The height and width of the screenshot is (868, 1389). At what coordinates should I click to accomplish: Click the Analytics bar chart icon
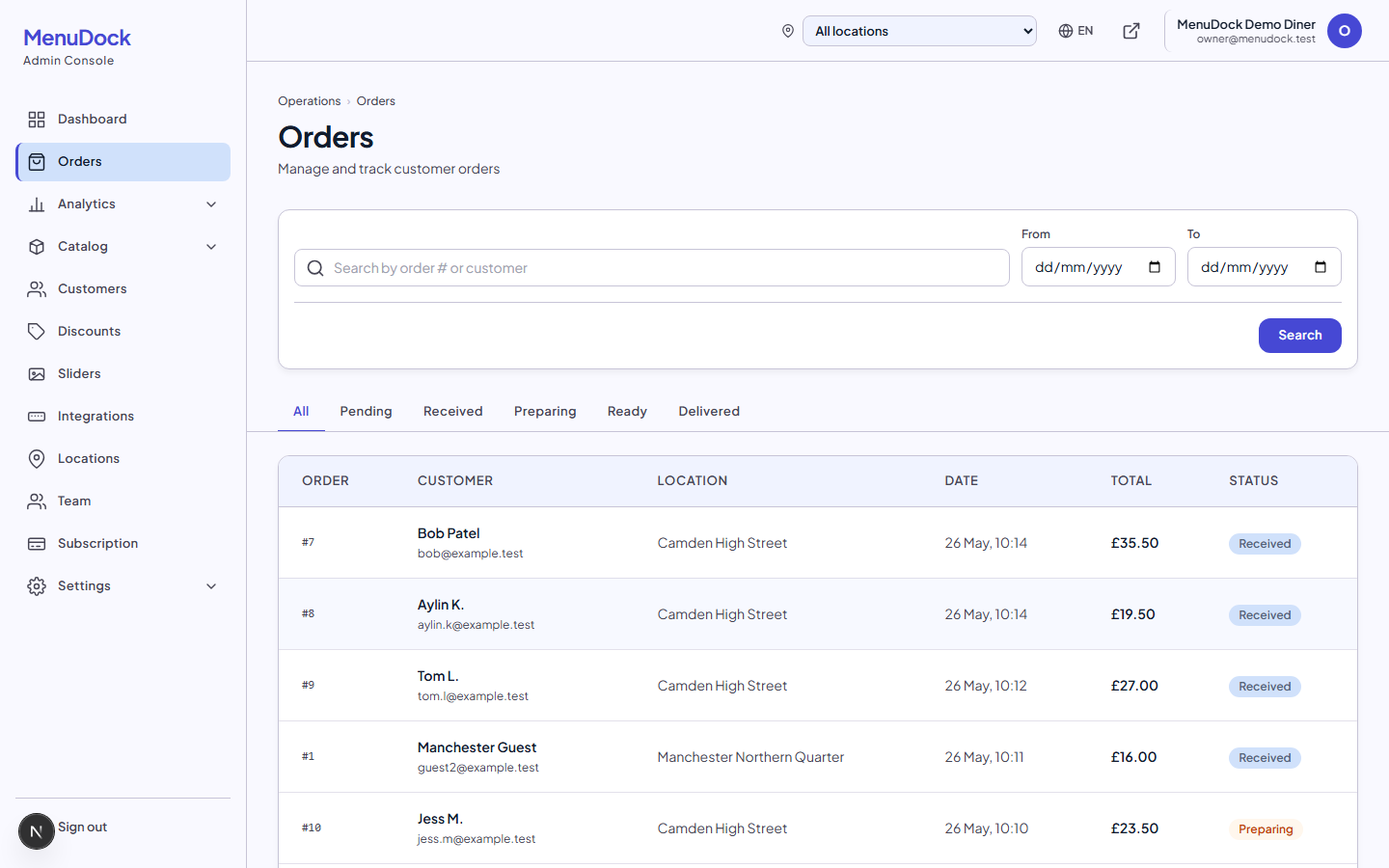click(37, 204)
